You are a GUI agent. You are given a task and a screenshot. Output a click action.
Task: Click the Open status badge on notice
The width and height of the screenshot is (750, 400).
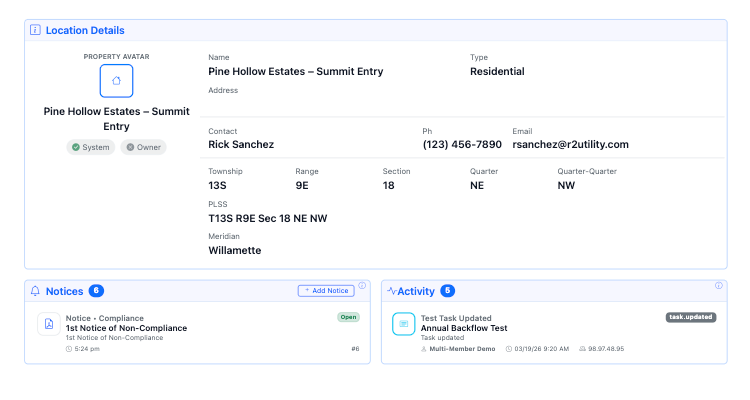click(347, 317)
